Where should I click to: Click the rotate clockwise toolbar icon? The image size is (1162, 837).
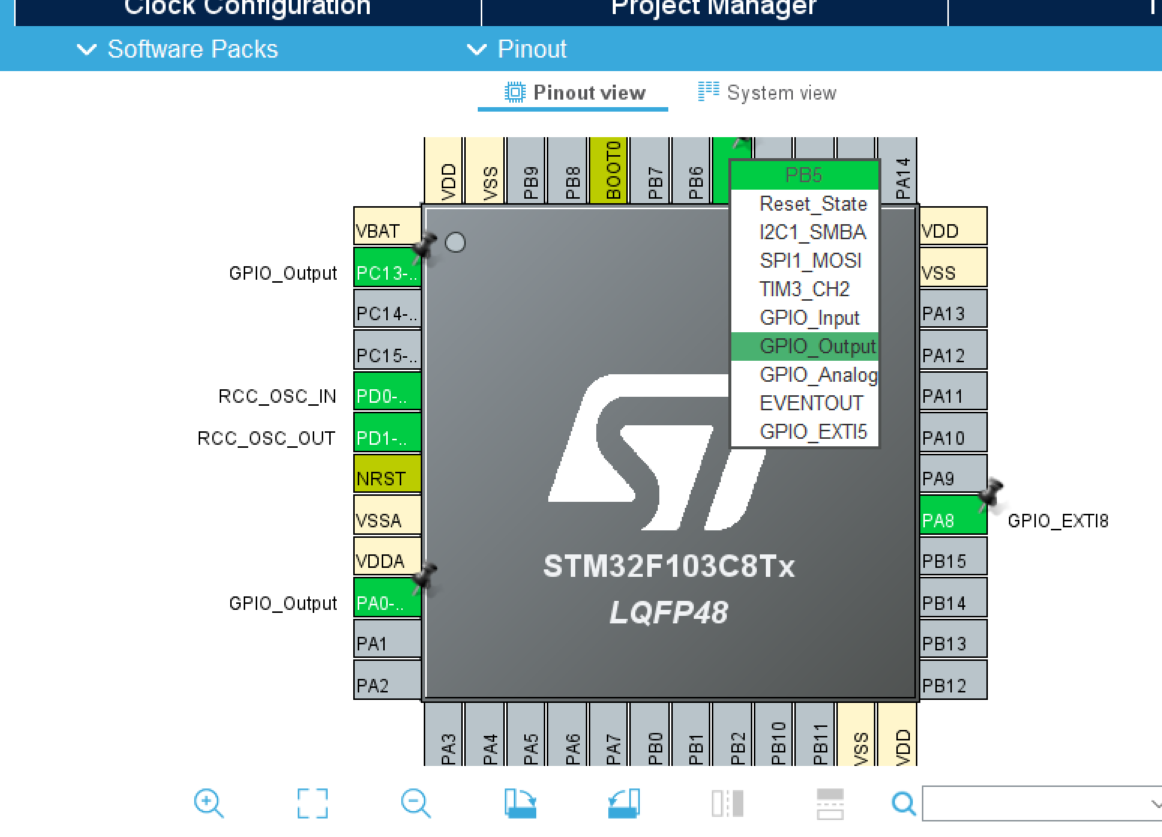pyautogui.click(x=519, y=803)
